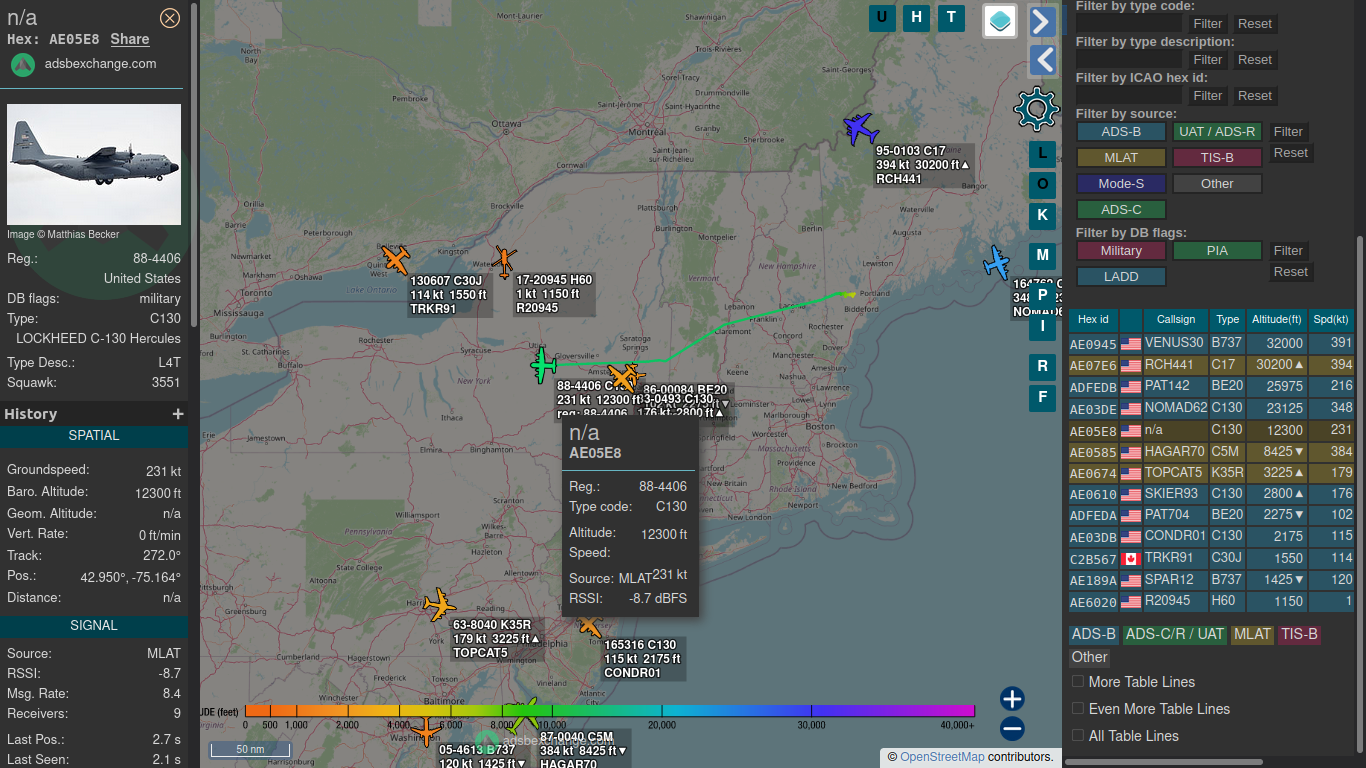Click the altitude color scale bar

click(609, 711)
